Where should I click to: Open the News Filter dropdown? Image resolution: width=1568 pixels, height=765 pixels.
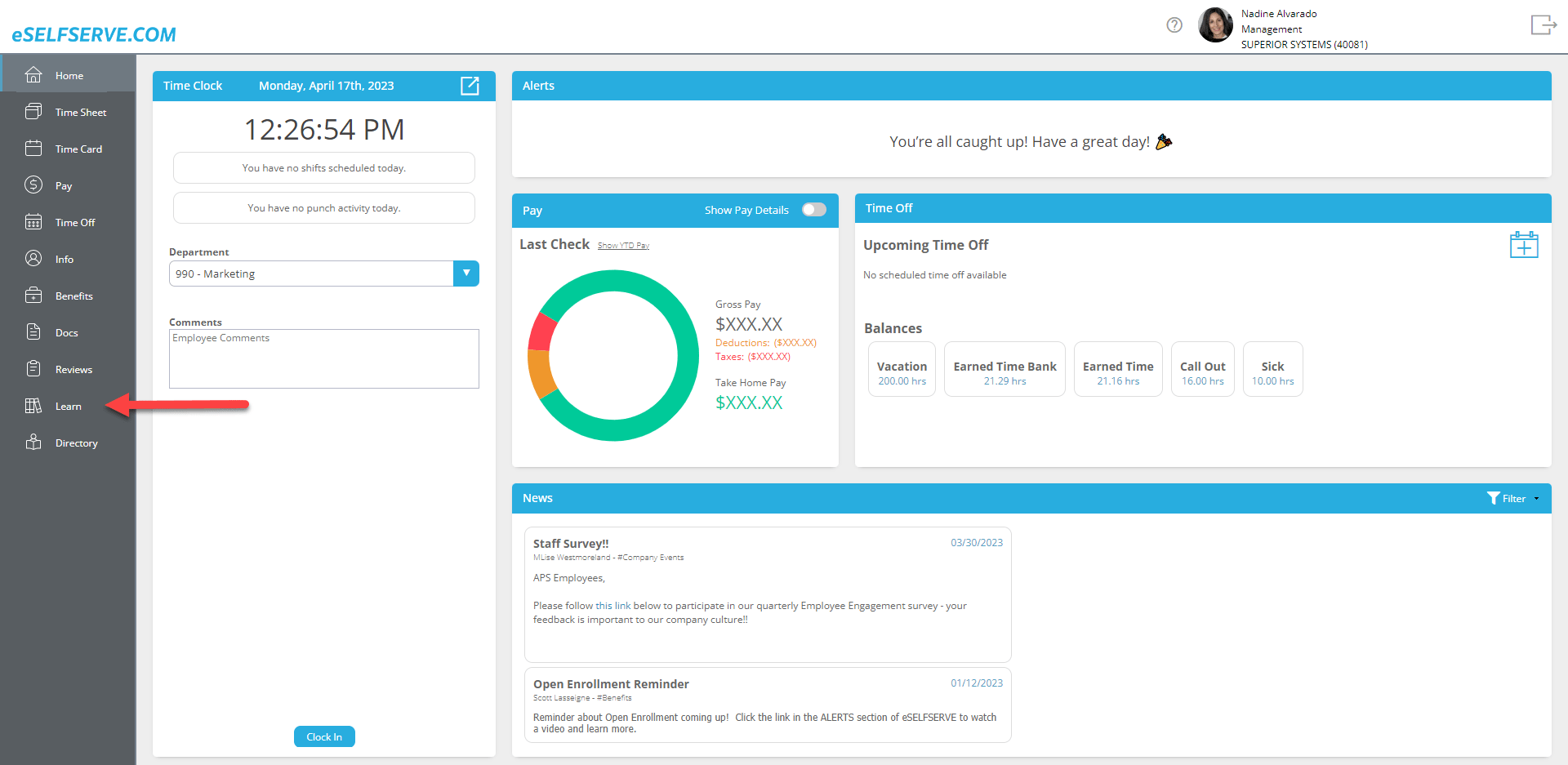point(1513,498)
